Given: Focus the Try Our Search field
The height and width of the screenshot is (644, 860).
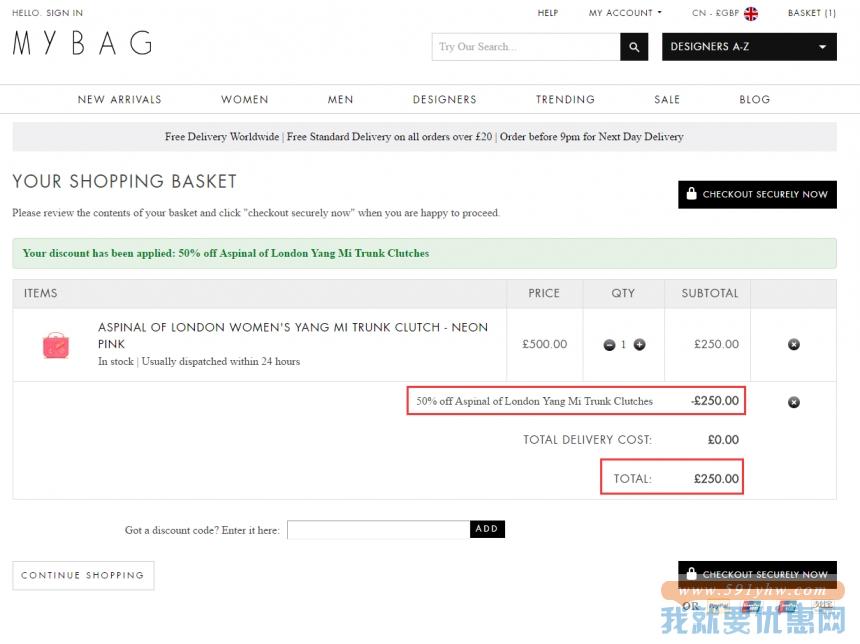Looking at the screenshot, I should click(527, 47).
